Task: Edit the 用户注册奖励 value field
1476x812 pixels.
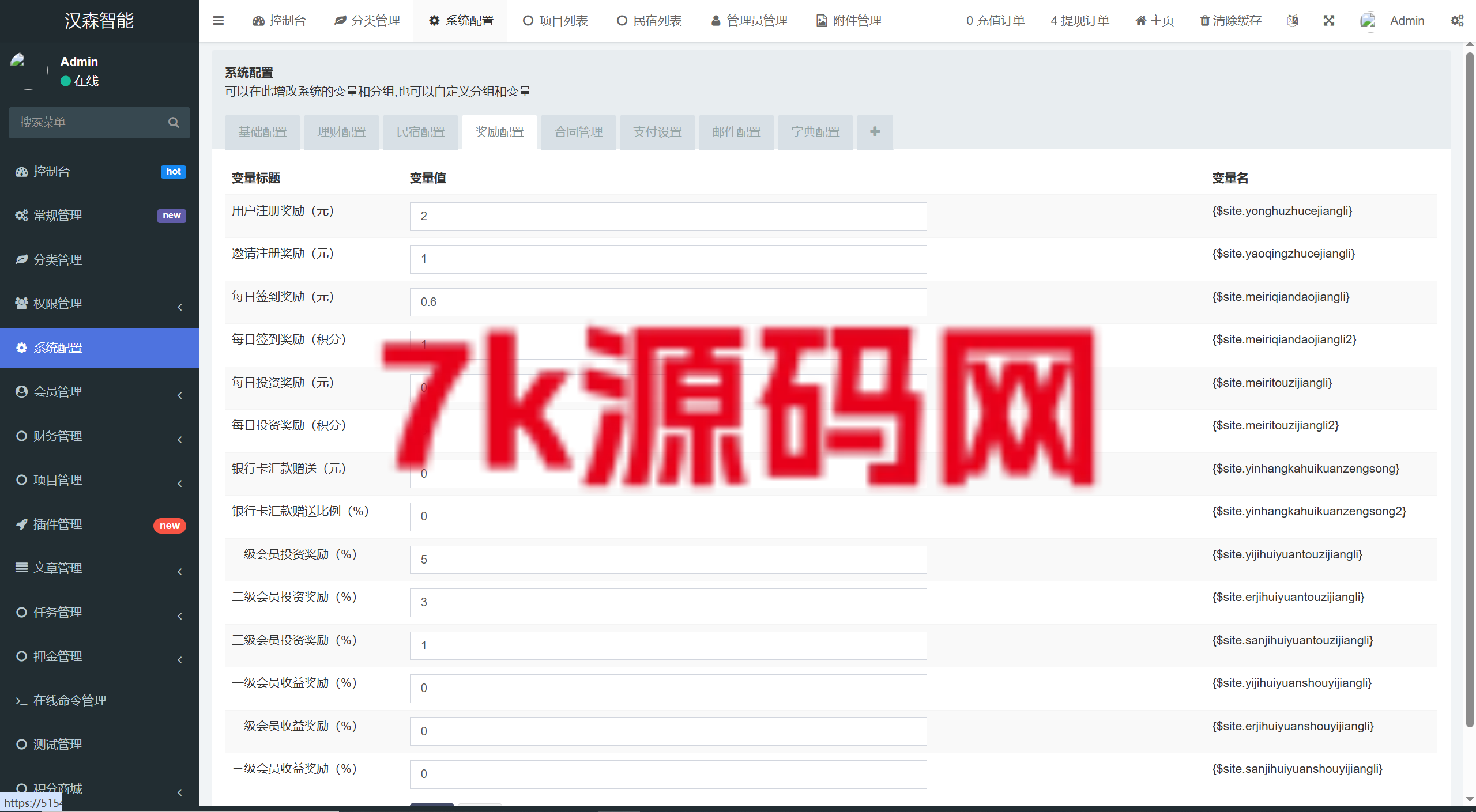Action: (x=668, y=216)
